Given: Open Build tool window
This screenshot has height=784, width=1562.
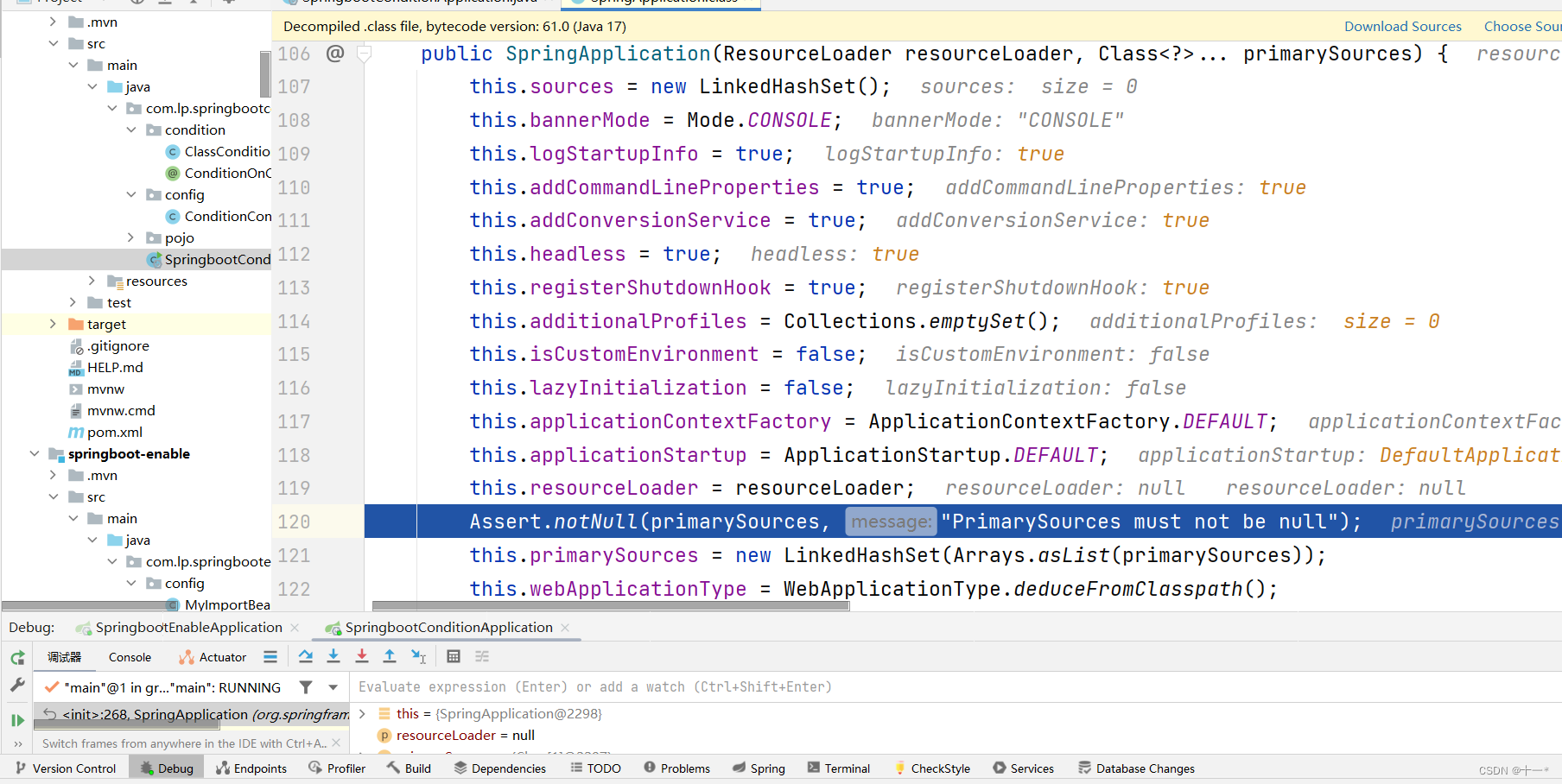Looking at the screenshot, I should click(x=409, y=768).
